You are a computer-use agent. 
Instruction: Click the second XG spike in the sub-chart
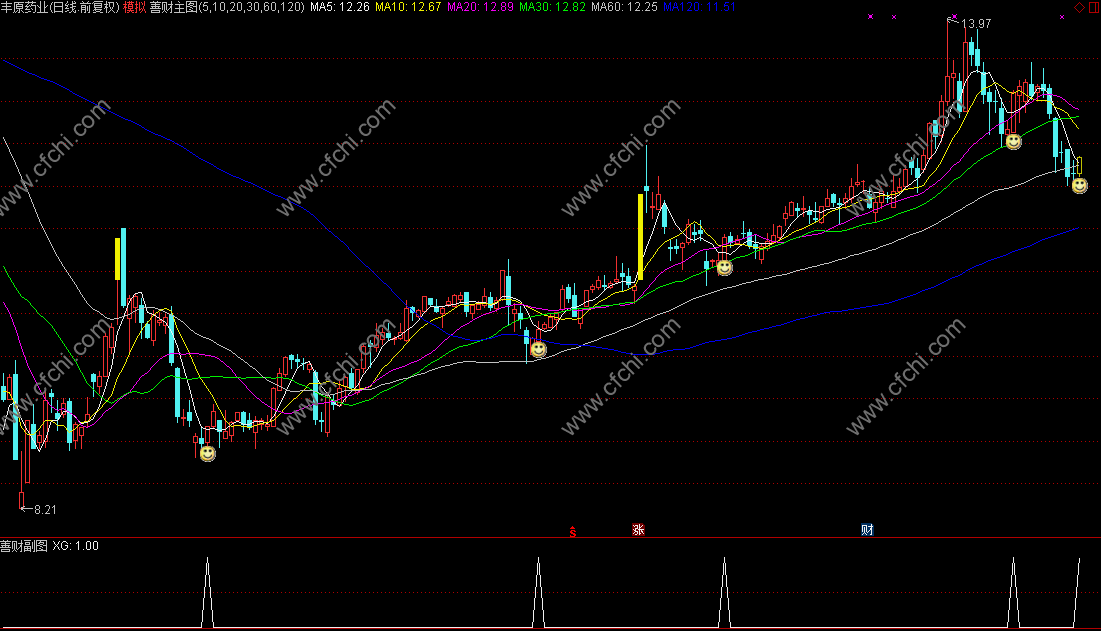[539, 592]
